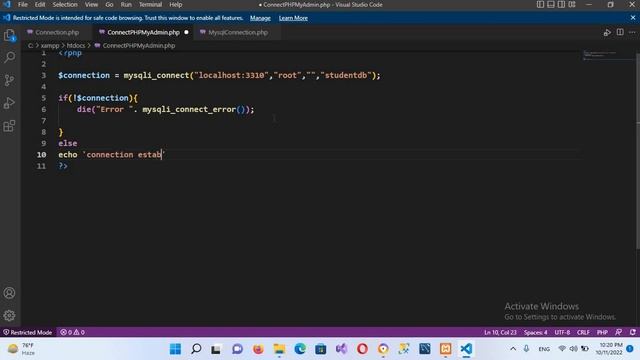This screenshot has height=360, width=640.
Task: Open the notifications bell in the status bar
Action: 633,332
